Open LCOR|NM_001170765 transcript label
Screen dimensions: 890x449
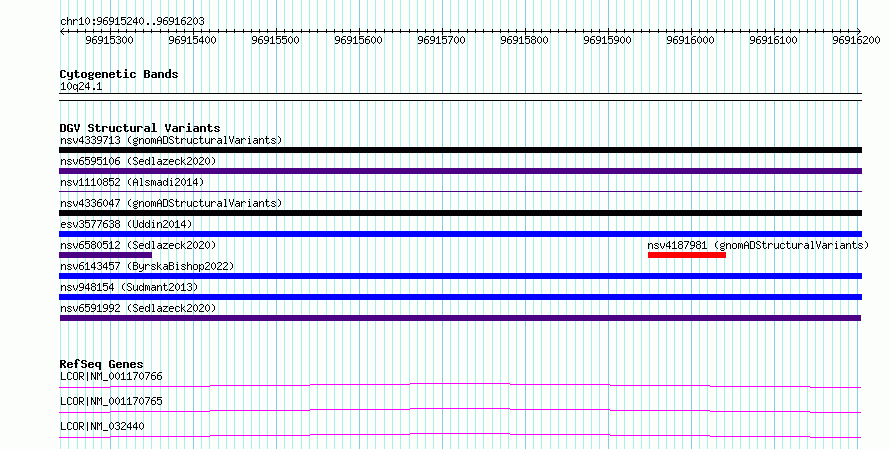point(111,401)
